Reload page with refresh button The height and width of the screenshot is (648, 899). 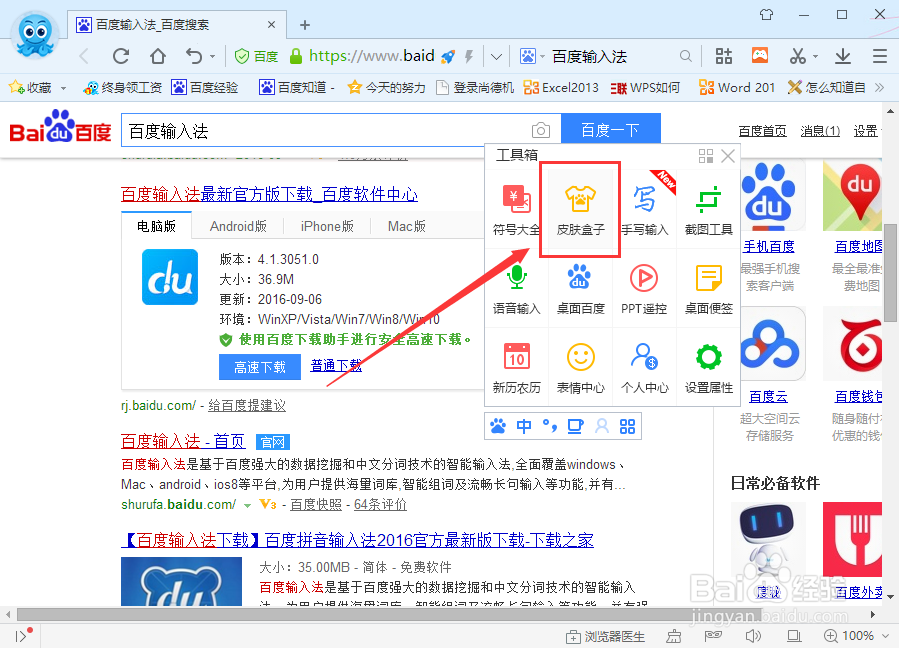[x=121, y=56]
